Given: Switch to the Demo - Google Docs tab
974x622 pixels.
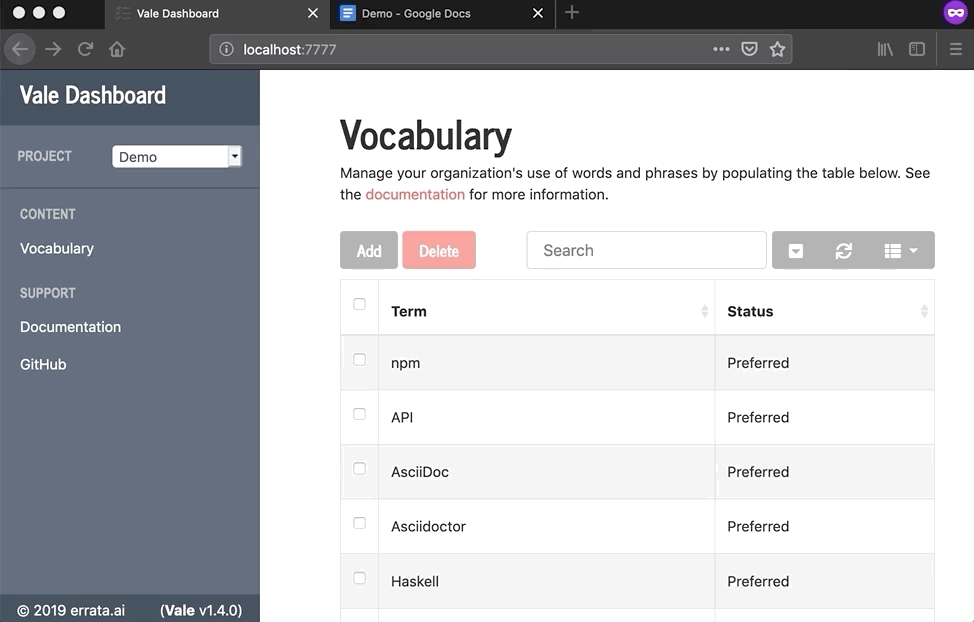Looking at the screenshot, I should click(430, 14).
